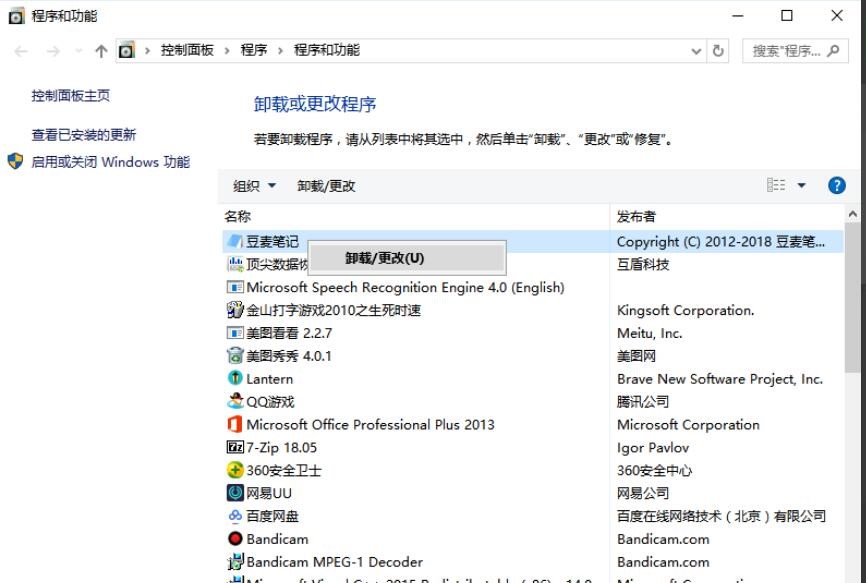This screenshot has height=583, width=866.
Task: Open the 组织 dropdown menu
Action: click(x=254, y=186)
